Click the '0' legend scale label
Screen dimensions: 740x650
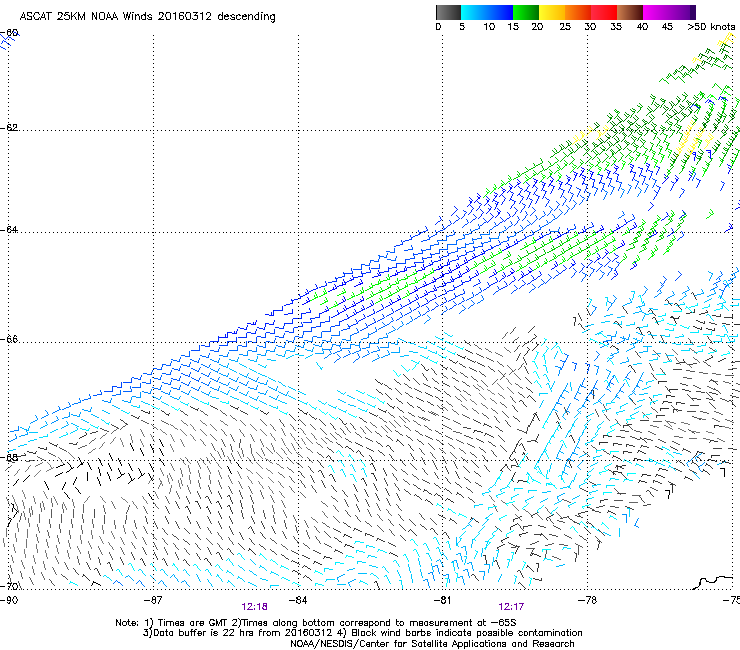pyautogui.click(x=438, y=27)
